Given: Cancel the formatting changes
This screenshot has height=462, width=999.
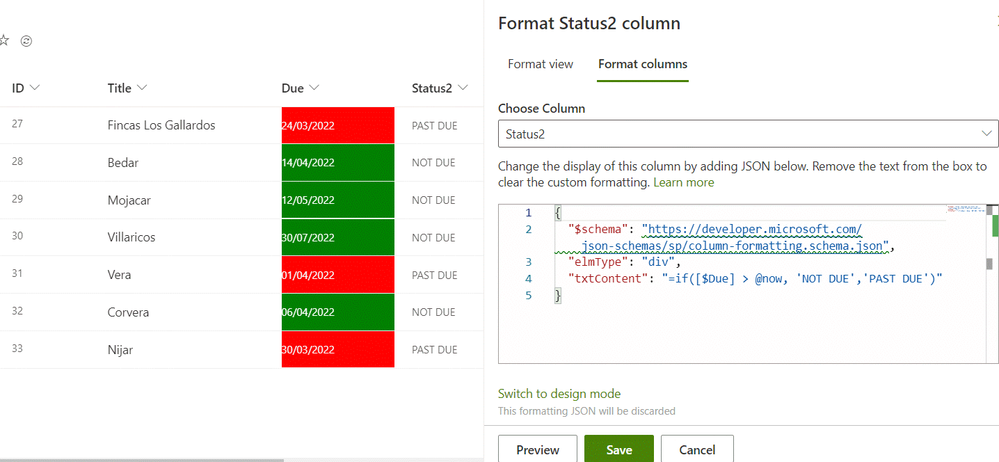Looking at the screenshot, I should (696, 450).
